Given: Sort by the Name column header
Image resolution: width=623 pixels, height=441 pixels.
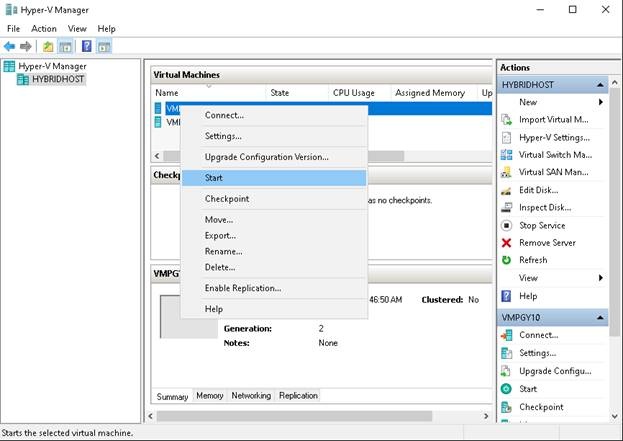Looking at the screenshot, I should (x=209, y=93).
